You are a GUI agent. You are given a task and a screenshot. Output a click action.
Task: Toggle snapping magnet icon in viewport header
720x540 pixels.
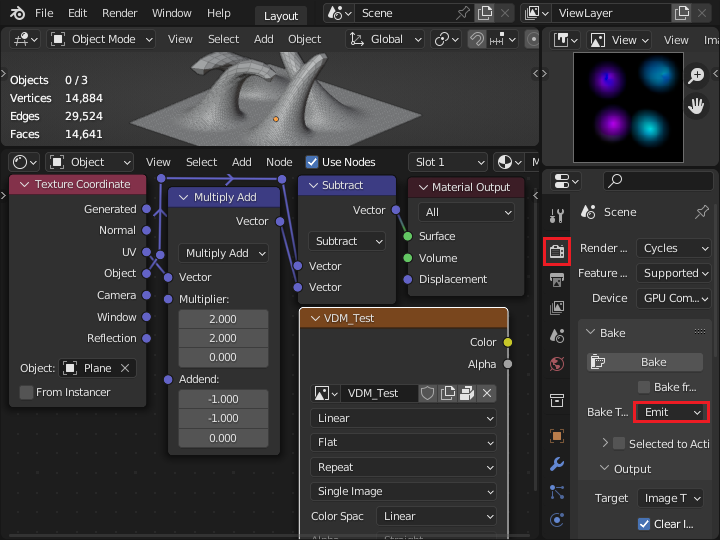[477, 39]
